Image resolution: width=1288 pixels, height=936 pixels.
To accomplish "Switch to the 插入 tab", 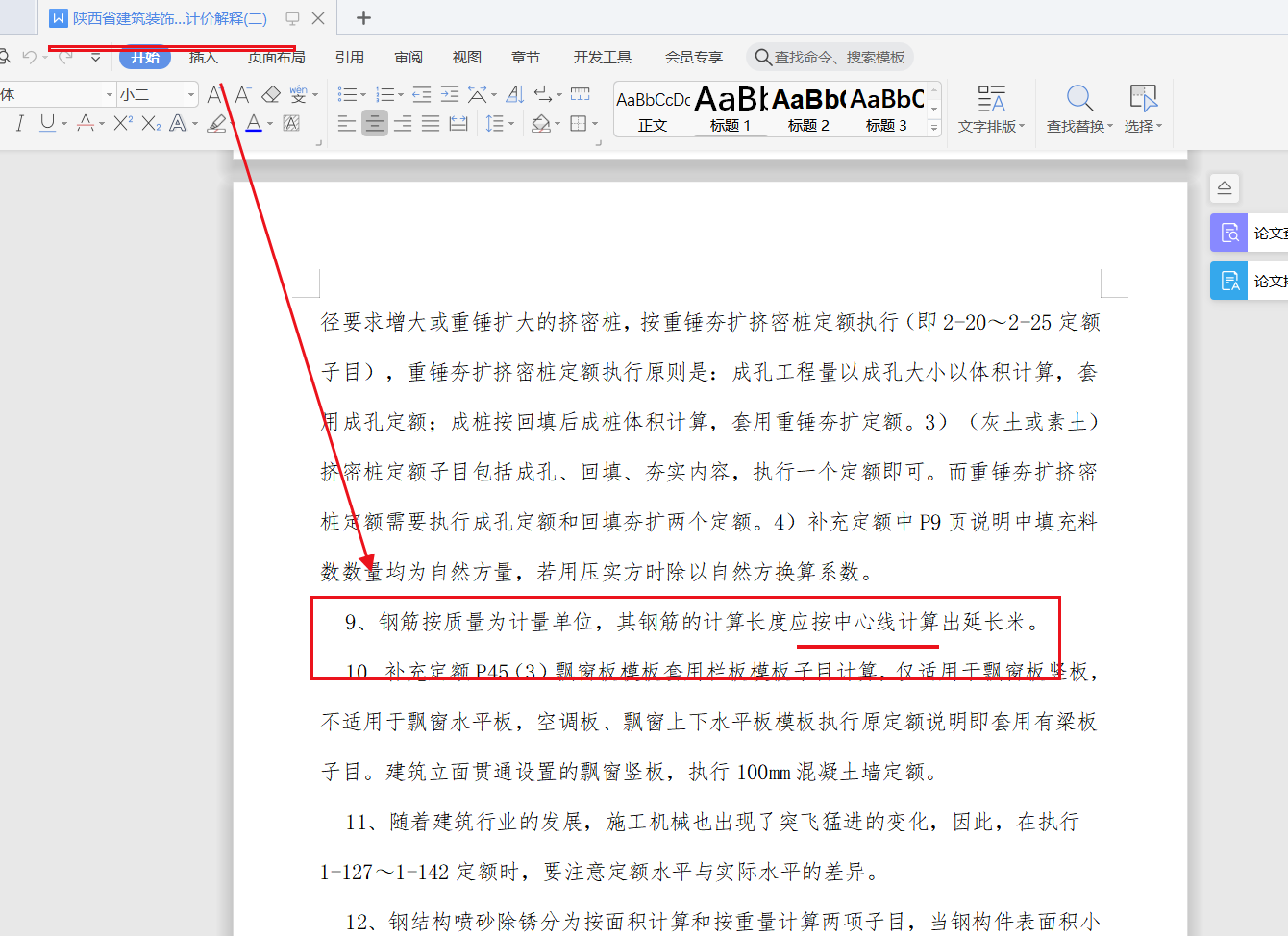I will 204,58.
